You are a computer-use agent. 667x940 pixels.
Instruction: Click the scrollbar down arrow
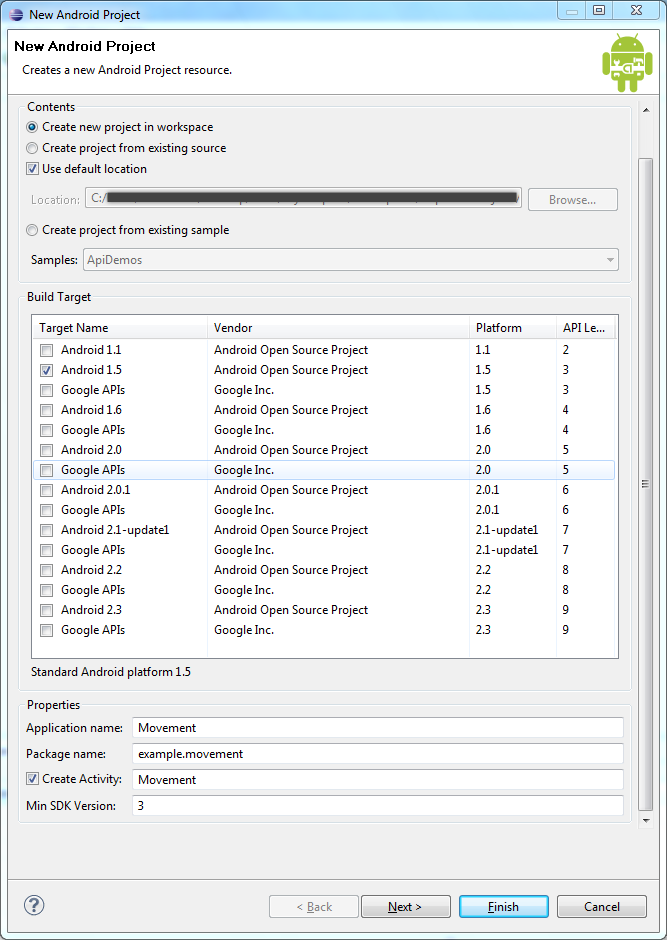[646, 820]
